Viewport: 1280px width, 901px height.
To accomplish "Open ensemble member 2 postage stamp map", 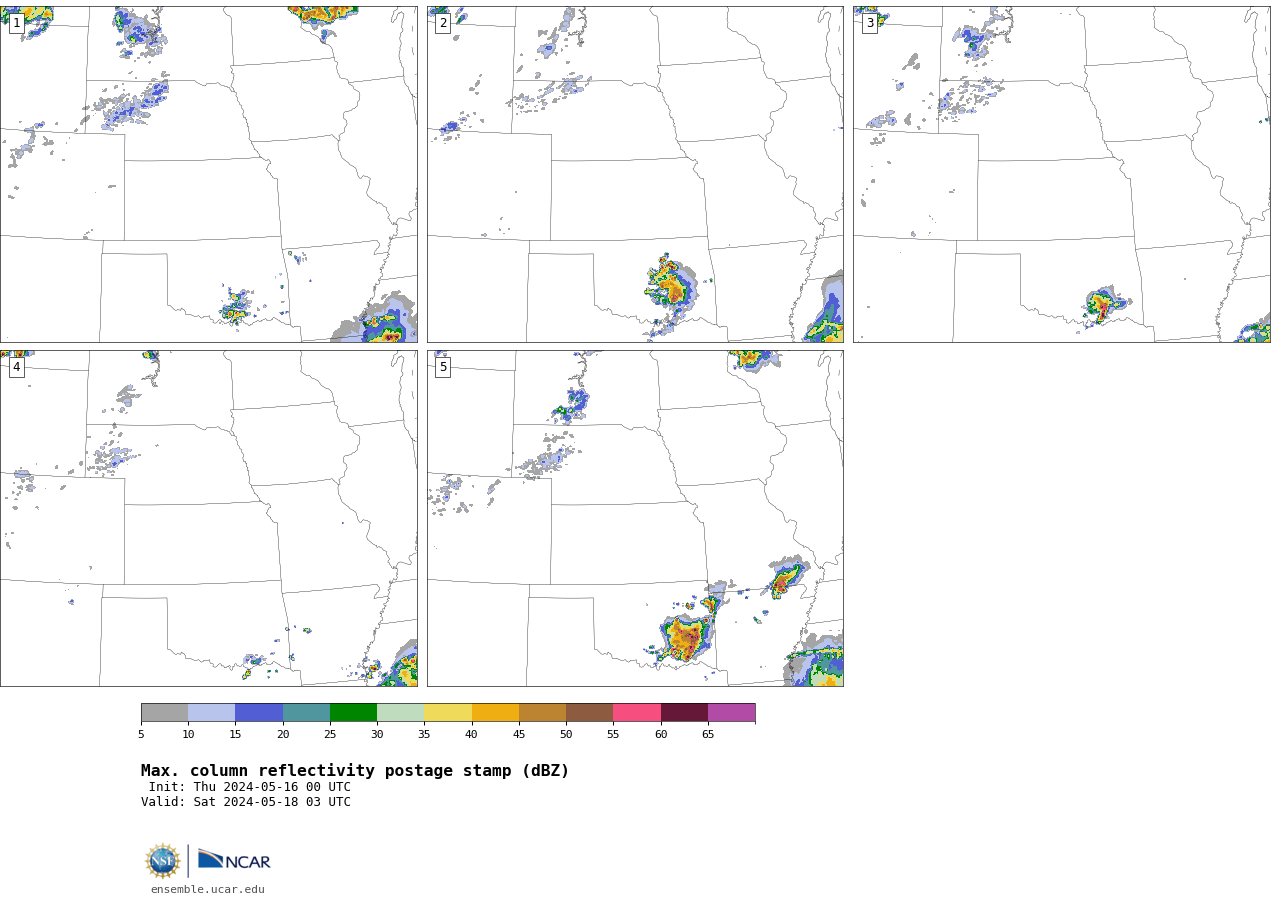I will pos(635,174).
